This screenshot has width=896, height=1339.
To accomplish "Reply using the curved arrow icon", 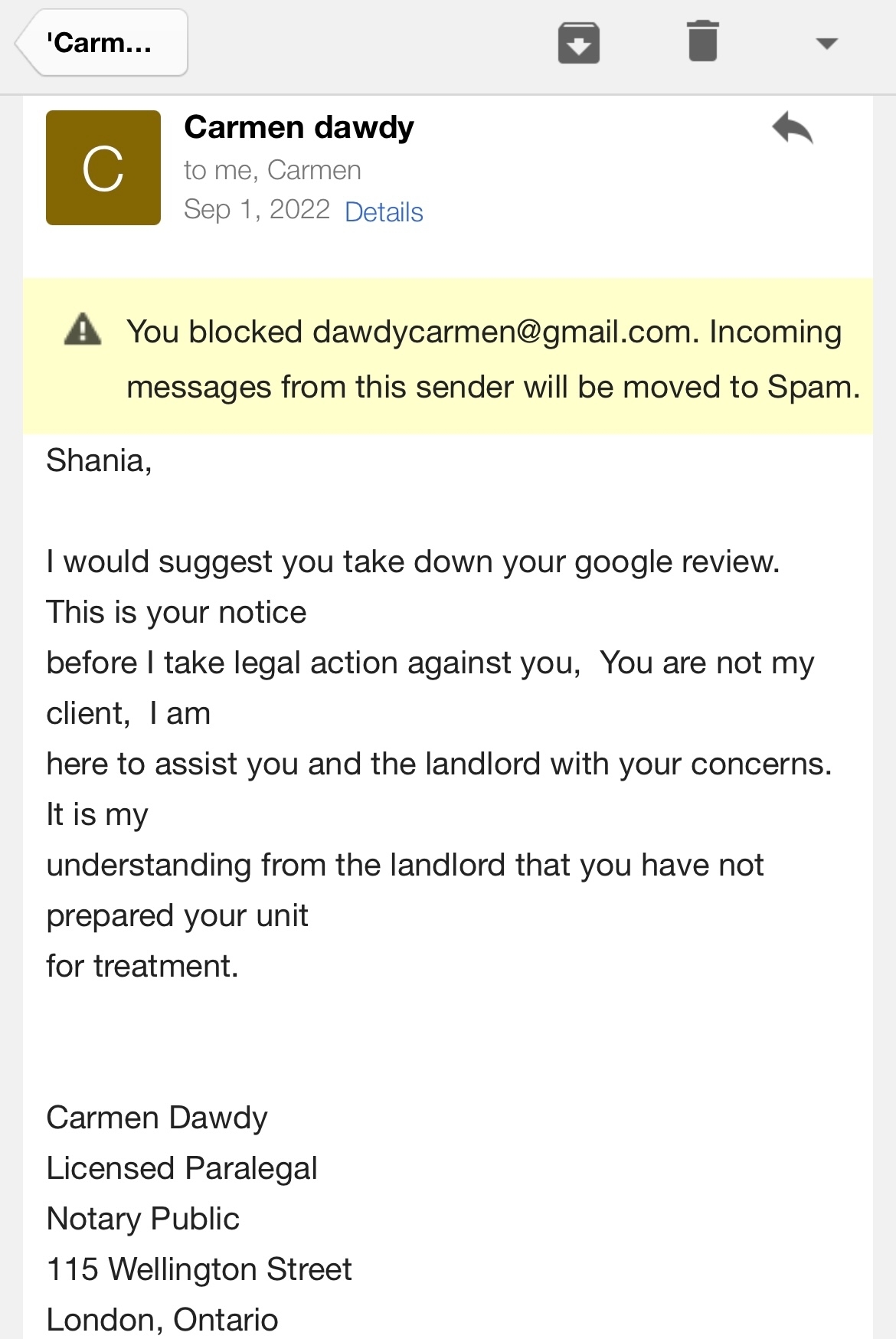I will (x=793, y=128).
